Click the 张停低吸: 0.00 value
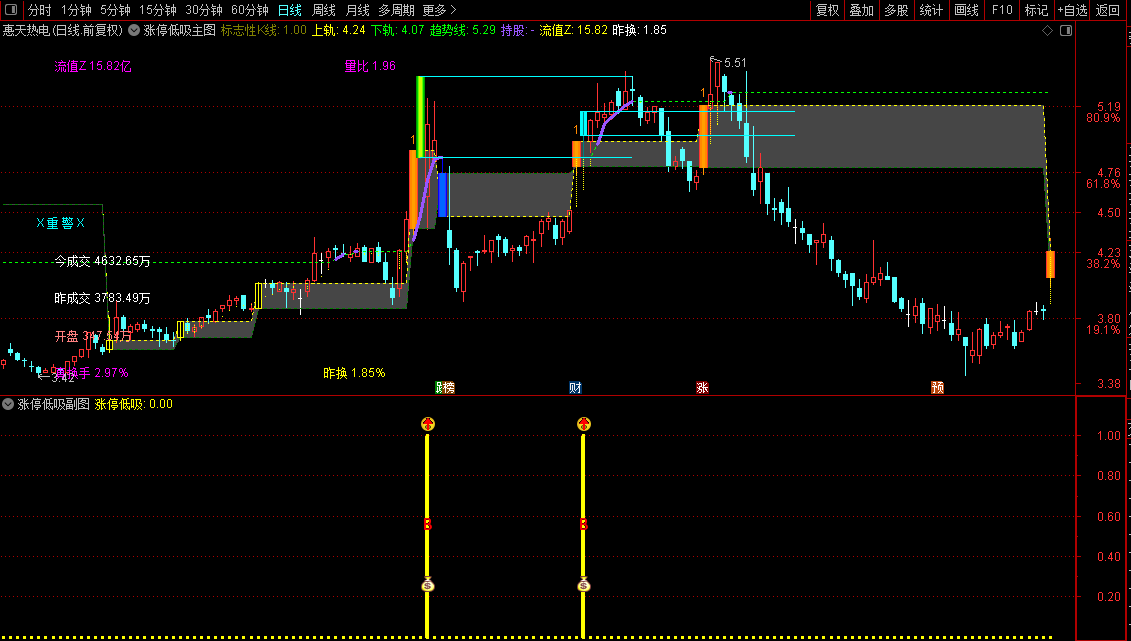This screenshot has width=1131, height=641. (x=134, y=405)
